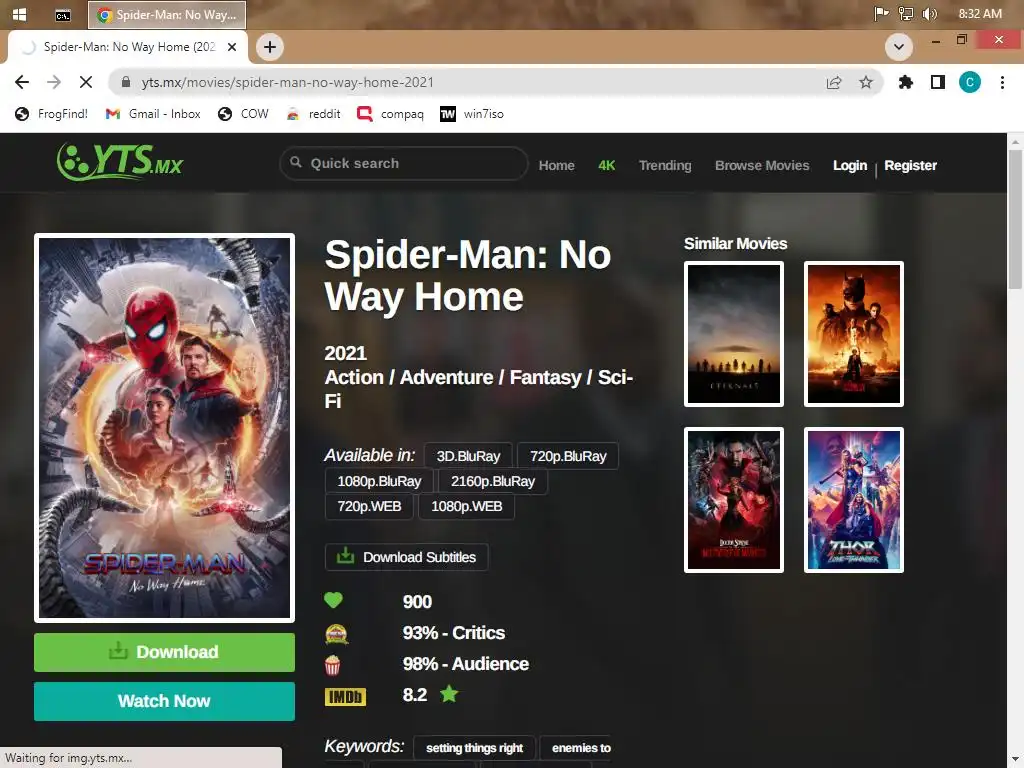Viewport: 1024px width, 768px height.
Task: Open the Gmail - Inbox bookmark
Action: pyautogui.click(x=153, y=114)
